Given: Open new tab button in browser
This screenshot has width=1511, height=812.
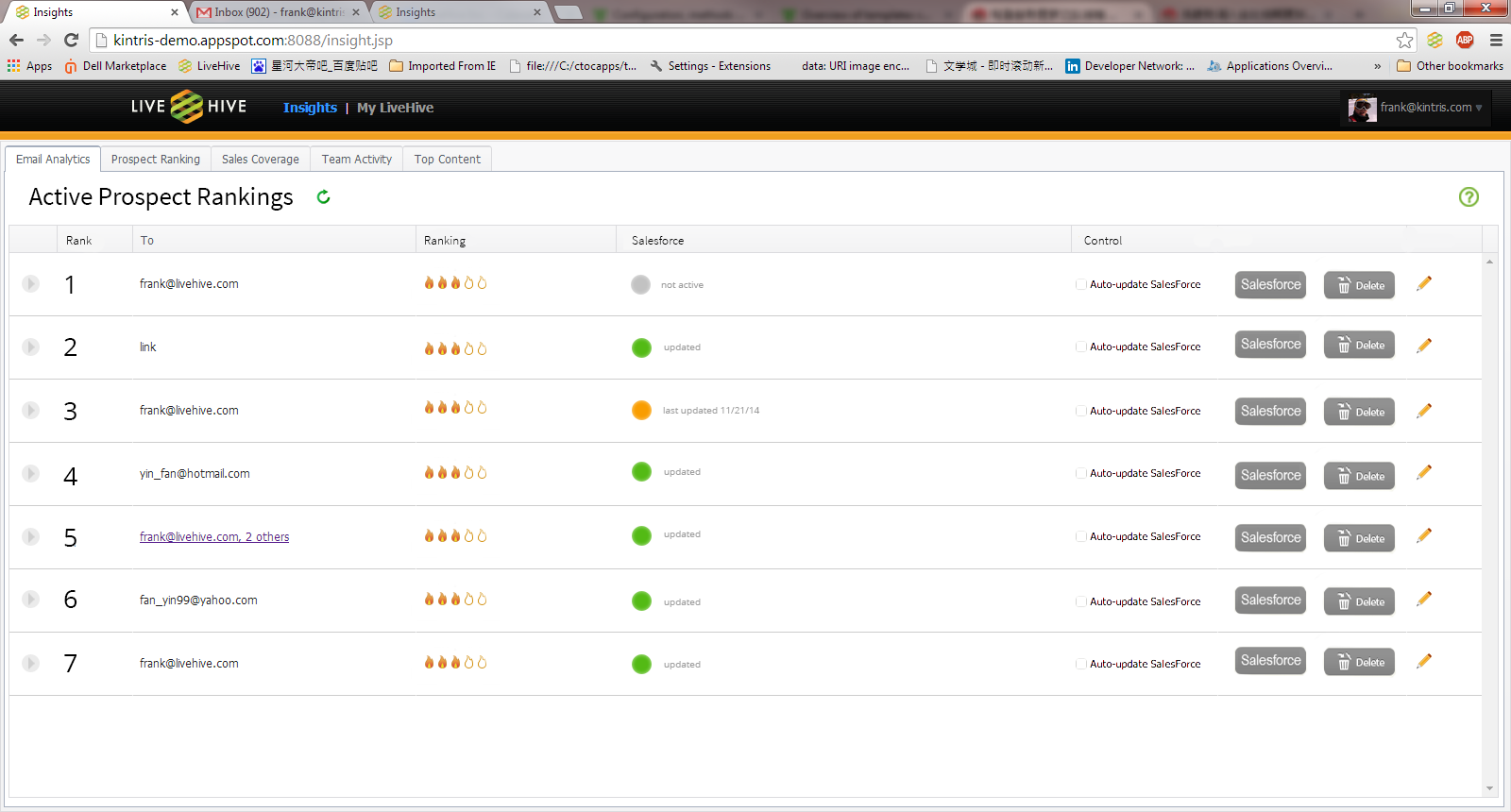Looking at the screenshot, I should [x=567, y=12].
